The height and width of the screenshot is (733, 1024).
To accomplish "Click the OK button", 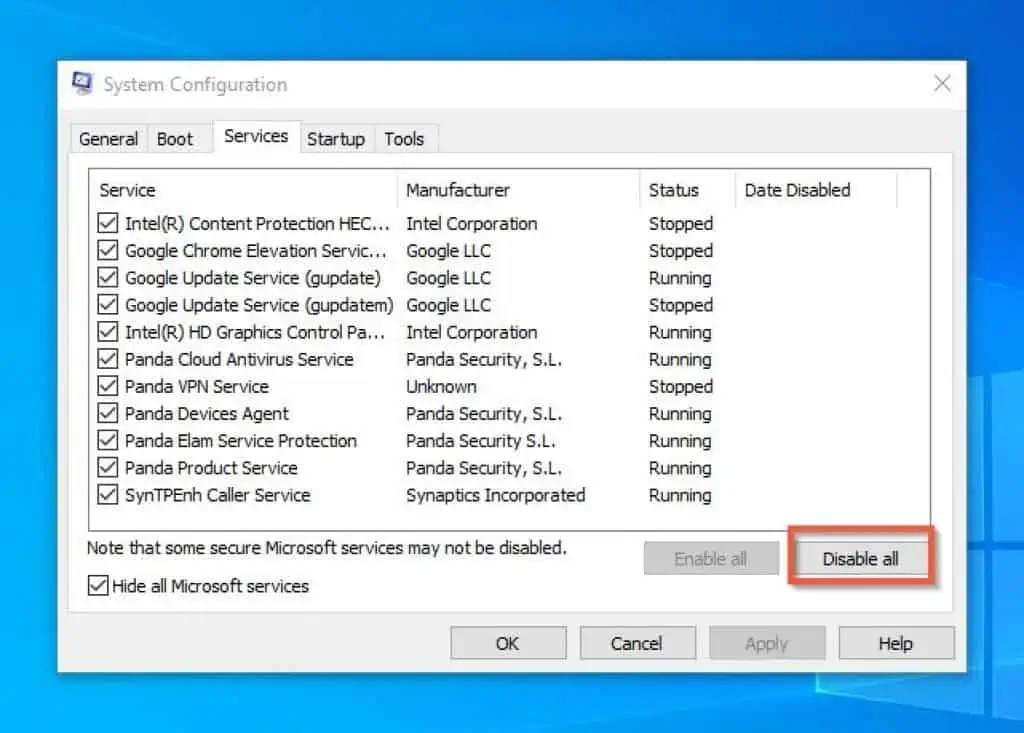I will pos(508,643).
